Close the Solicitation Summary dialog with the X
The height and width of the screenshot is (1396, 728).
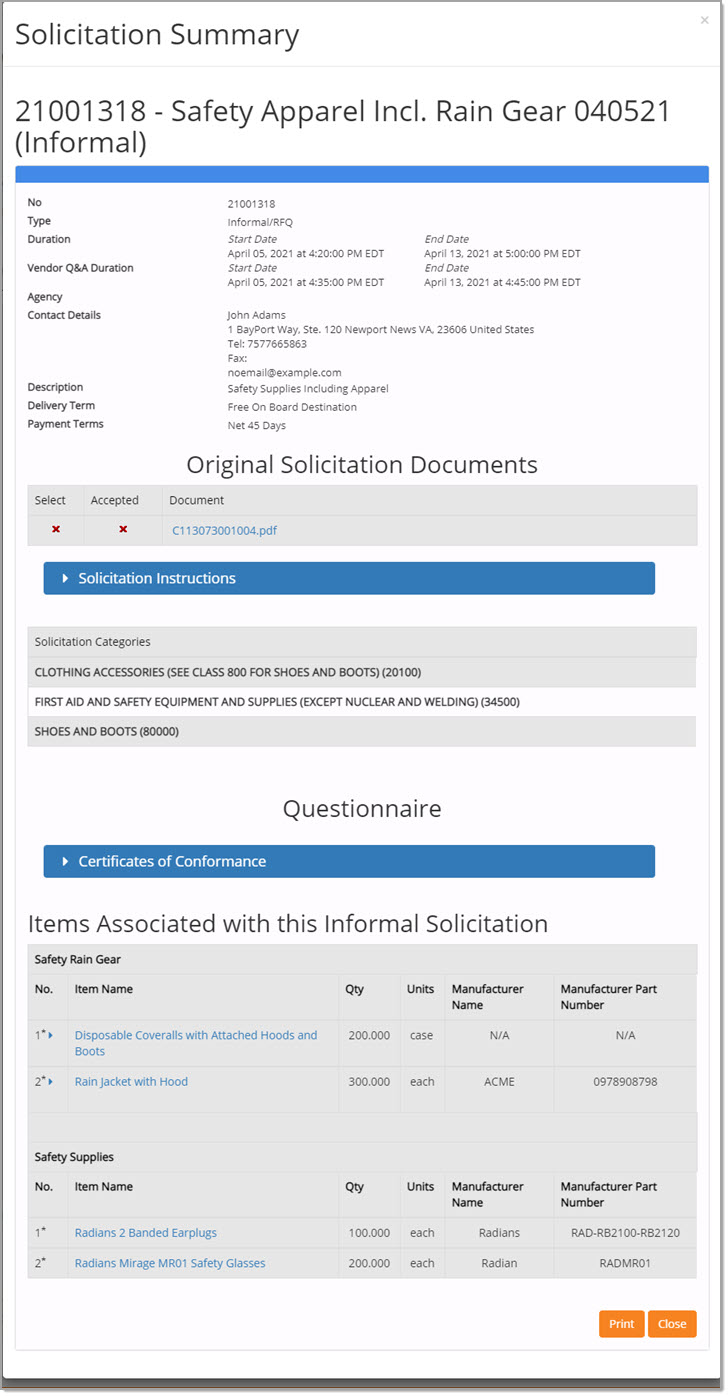pos(704,19)
